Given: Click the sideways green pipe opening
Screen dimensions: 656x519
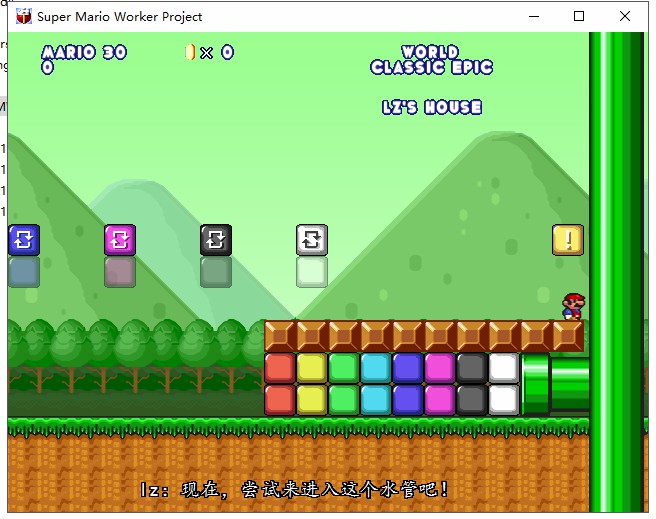Looking at the screenshot, I should pyautogui.click(x=535, y=384).
